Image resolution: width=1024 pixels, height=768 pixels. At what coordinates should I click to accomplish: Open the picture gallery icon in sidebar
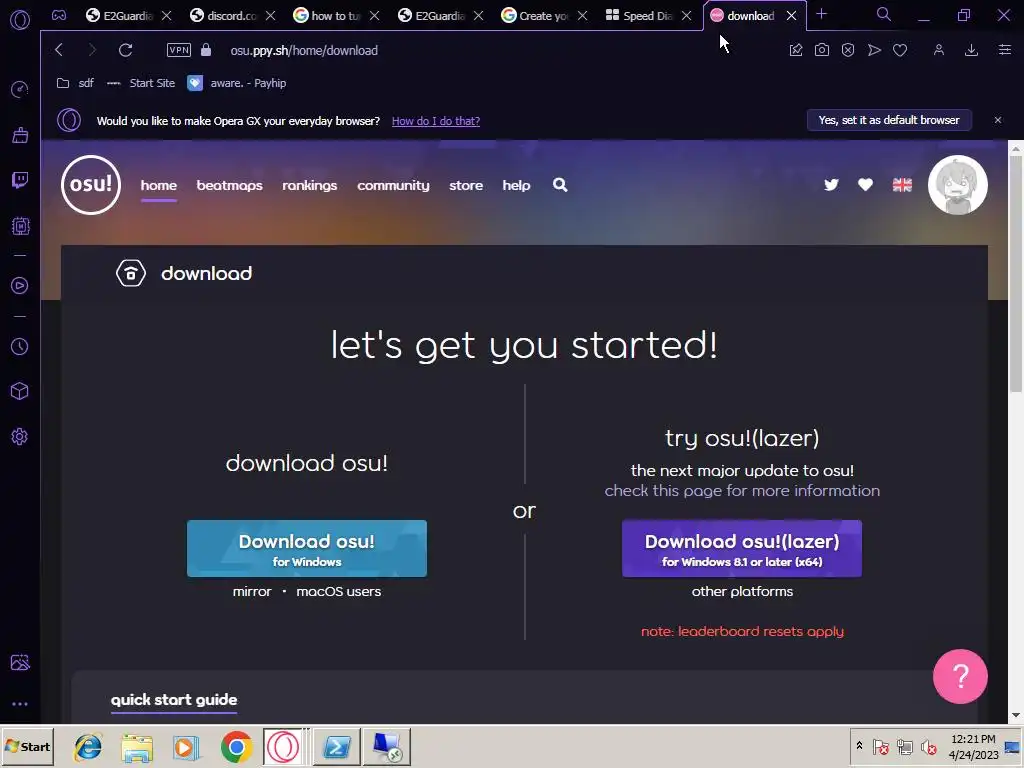20,662
